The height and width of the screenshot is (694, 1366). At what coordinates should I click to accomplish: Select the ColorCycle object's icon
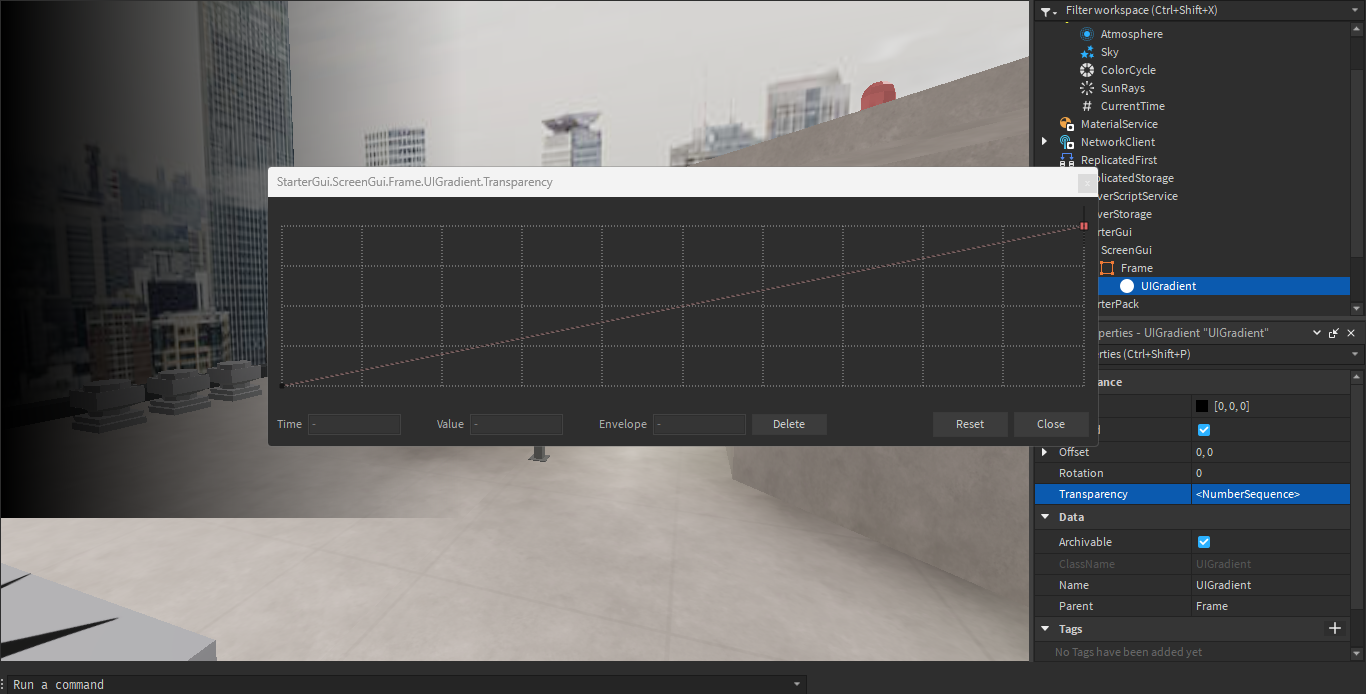pyautogui.click(x=1086, y=69)
